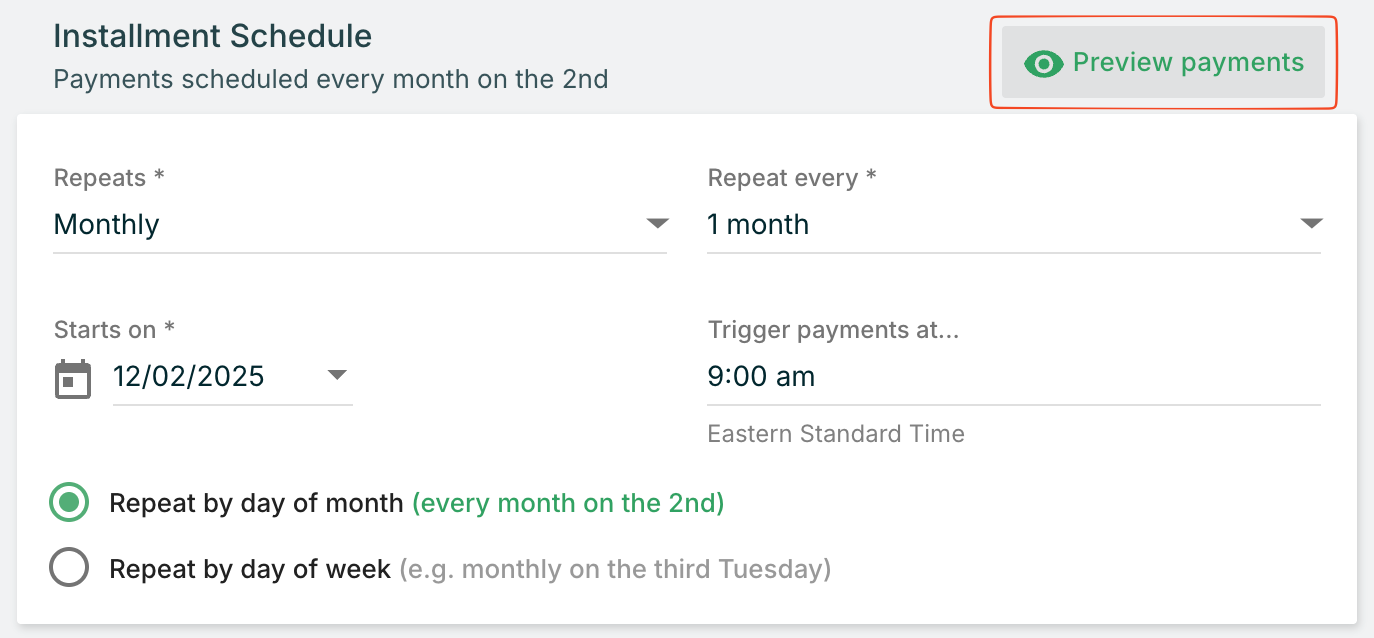Choose Repeat by day of week radio
Screen dimensions: 1374x638
[69, 569]
